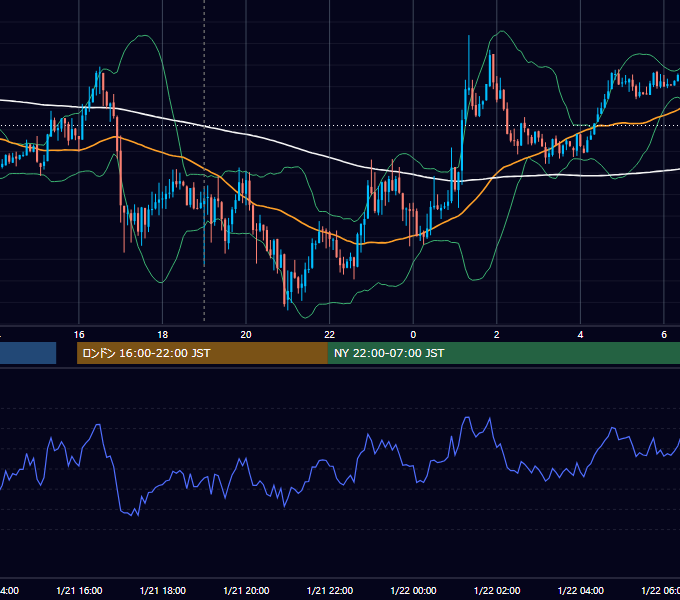
Task: Click the 1/22 04:00 time label
Action: [581, 590]
